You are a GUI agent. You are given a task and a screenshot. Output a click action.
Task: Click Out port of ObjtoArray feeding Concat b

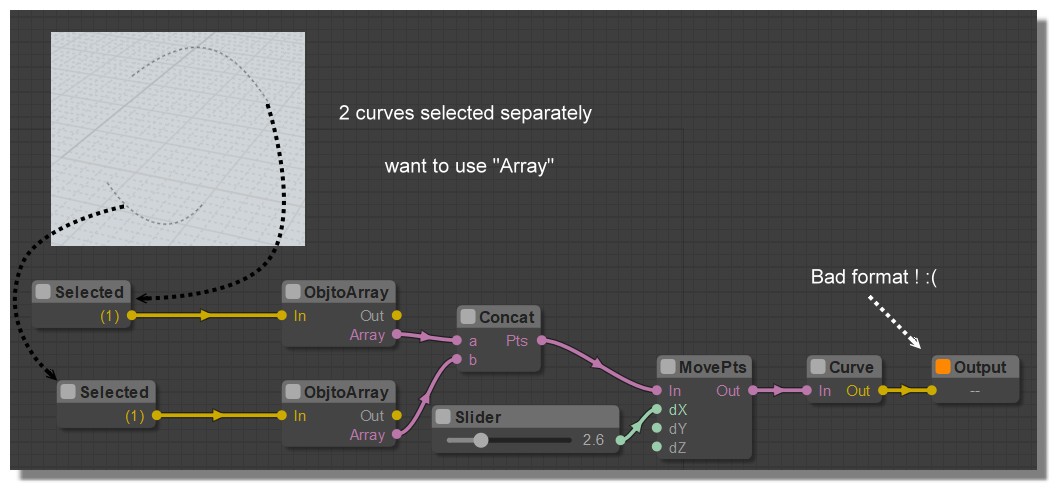(x=397, y=416)
